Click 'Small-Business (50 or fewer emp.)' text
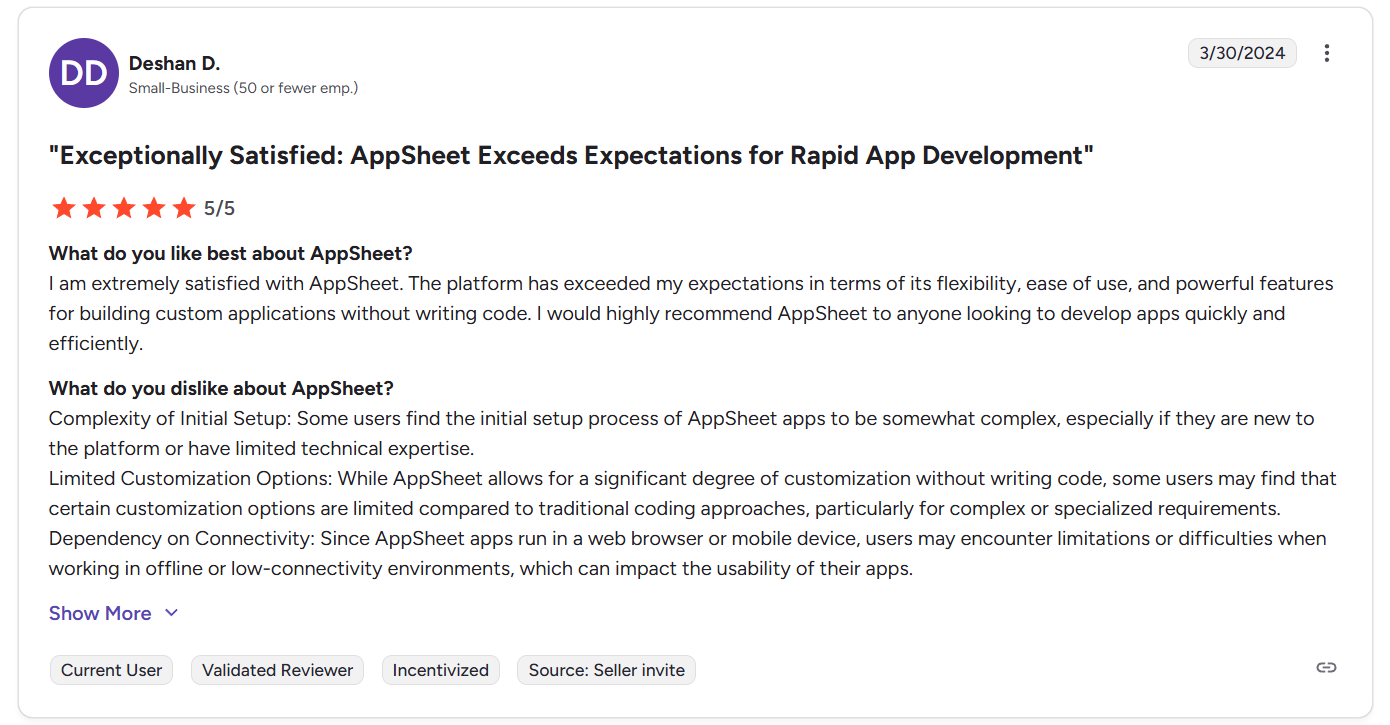 click(x=243, y=88)
